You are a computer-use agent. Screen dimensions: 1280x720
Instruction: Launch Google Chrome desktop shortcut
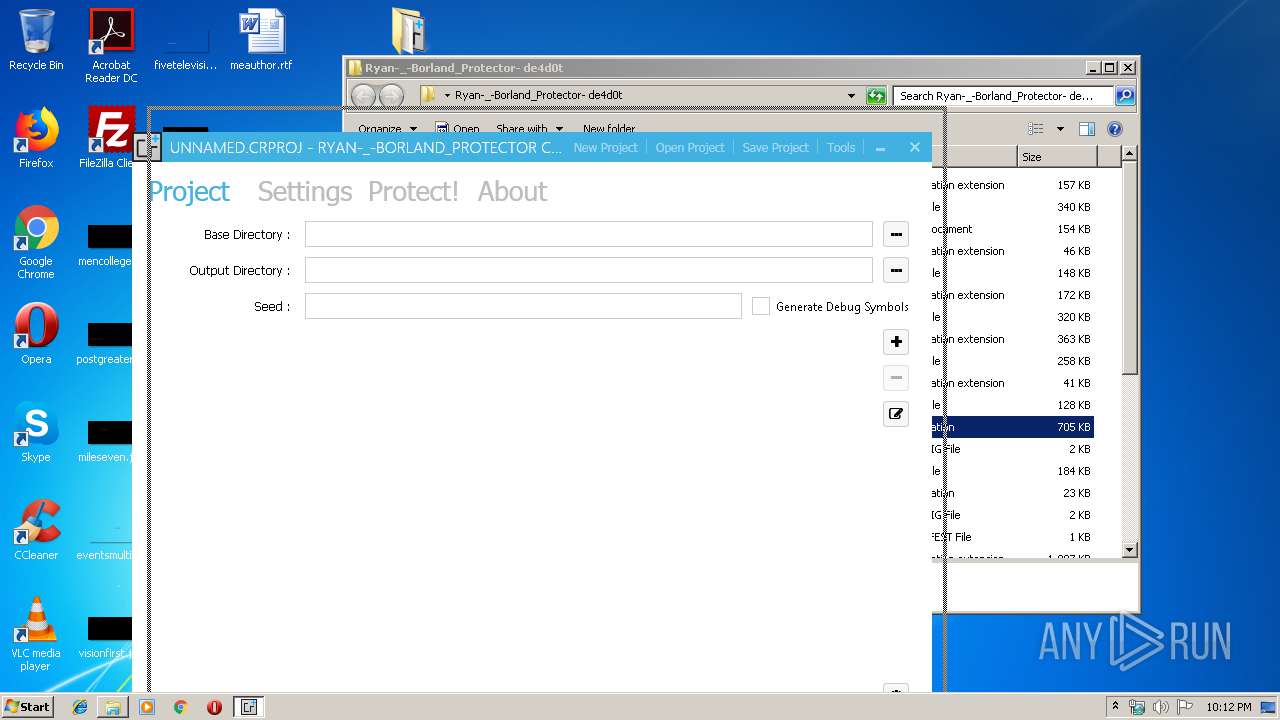(x=36, y=243)
